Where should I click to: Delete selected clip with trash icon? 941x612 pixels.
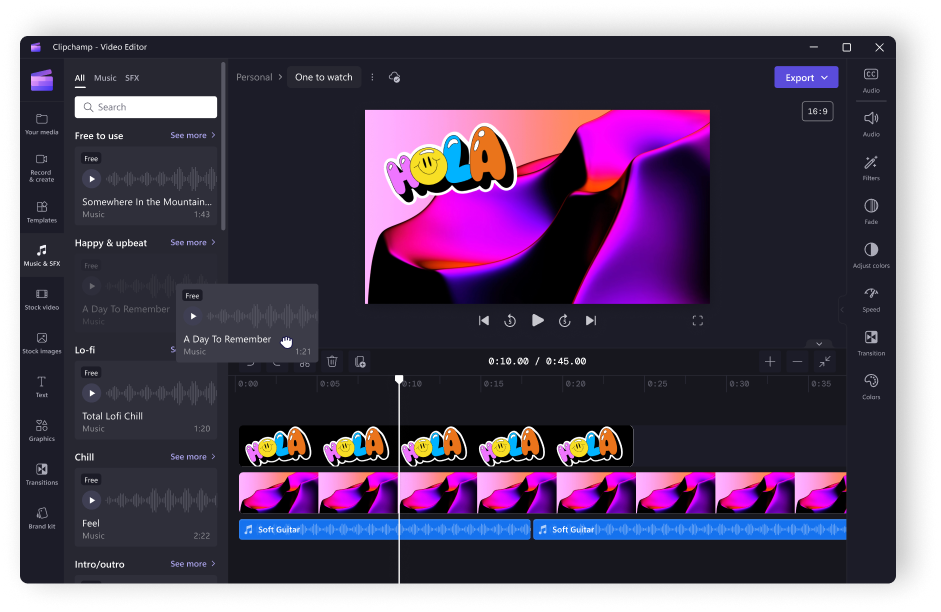[x=332, y=361]
